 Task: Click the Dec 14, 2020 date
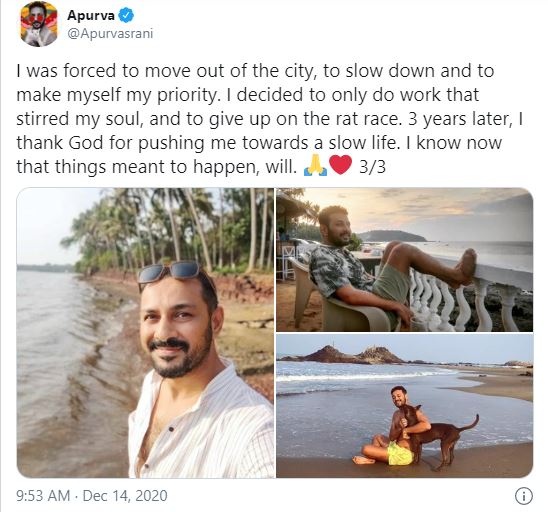[x=125, y=496]
